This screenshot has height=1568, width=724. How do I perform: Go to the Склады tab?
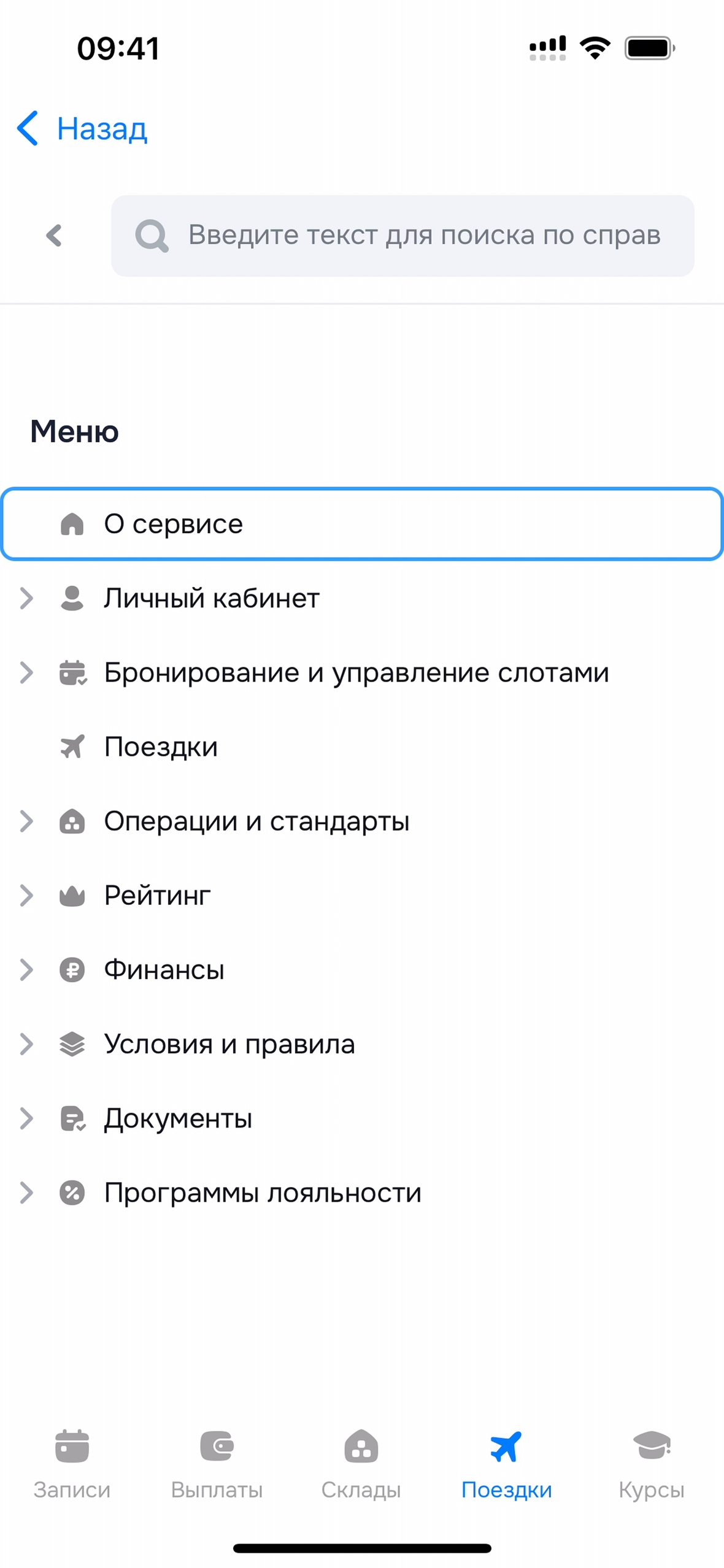361,1463
